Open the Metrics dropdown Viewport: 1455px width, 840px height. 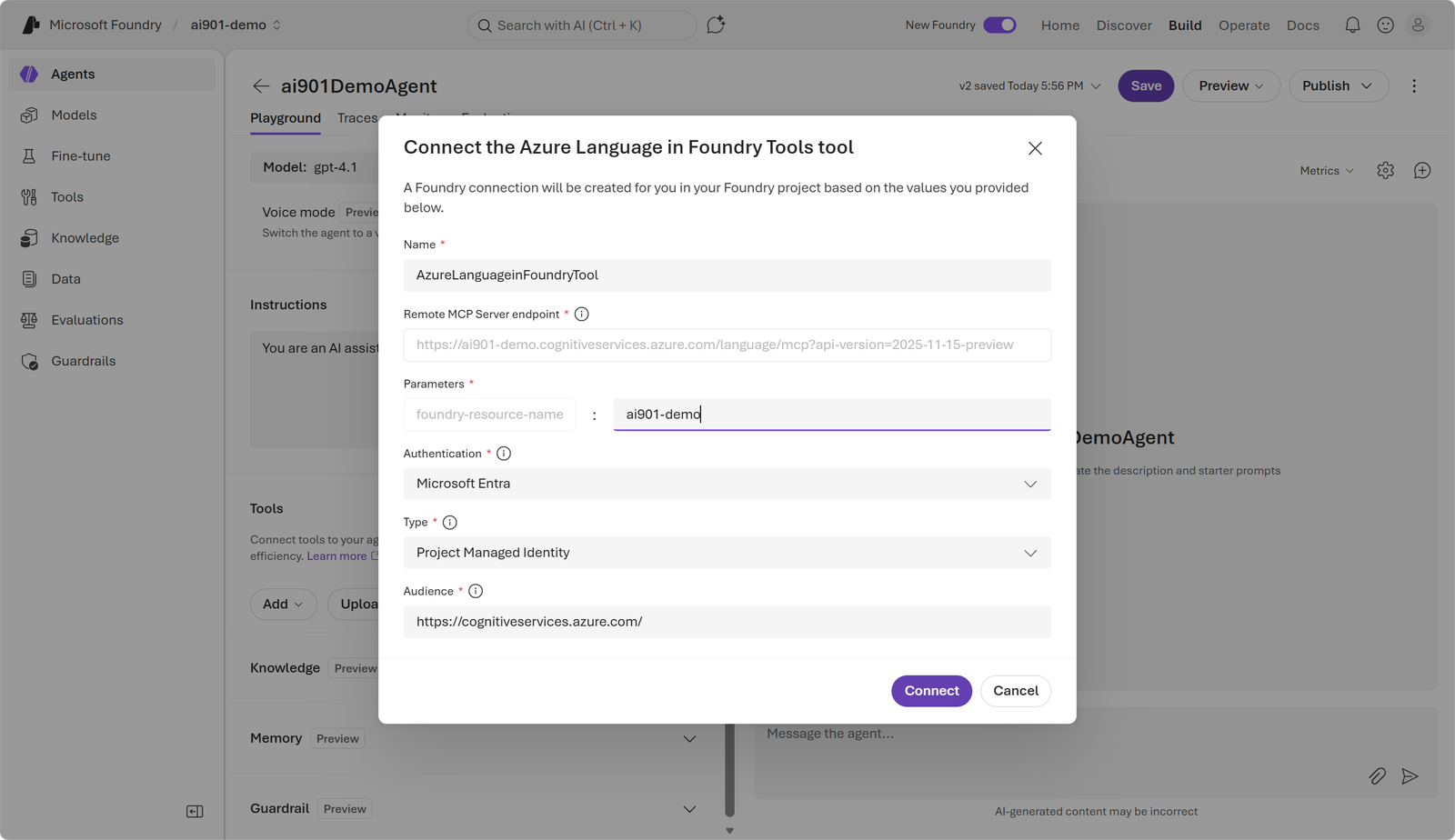(x=1327, y=171)
